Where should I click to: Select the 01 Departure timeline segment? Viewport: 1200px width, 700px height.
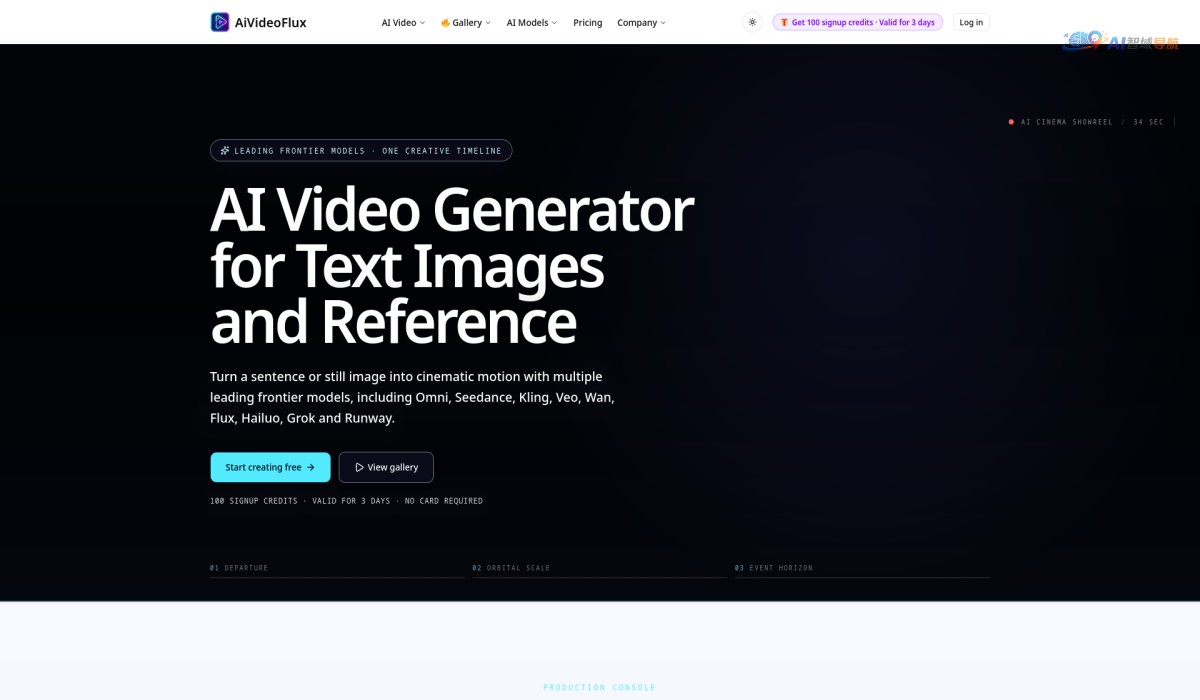(x=337, y=569)
